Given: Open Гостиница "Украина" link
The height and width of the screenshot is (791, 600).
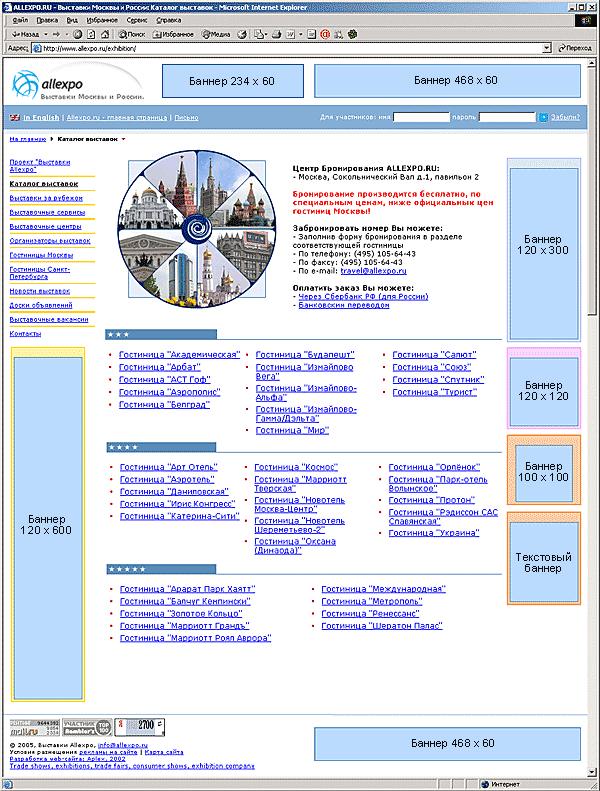Looking at the screenshot, I should 434,533.
